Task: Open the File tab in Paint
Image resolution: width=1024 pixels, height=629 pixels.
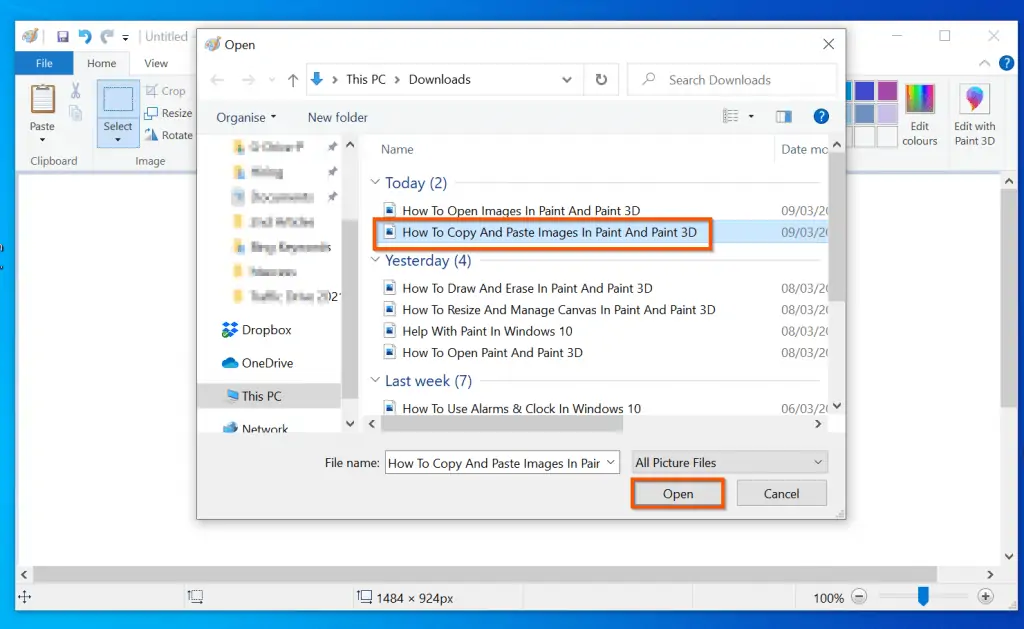Action: coord(44,63)
